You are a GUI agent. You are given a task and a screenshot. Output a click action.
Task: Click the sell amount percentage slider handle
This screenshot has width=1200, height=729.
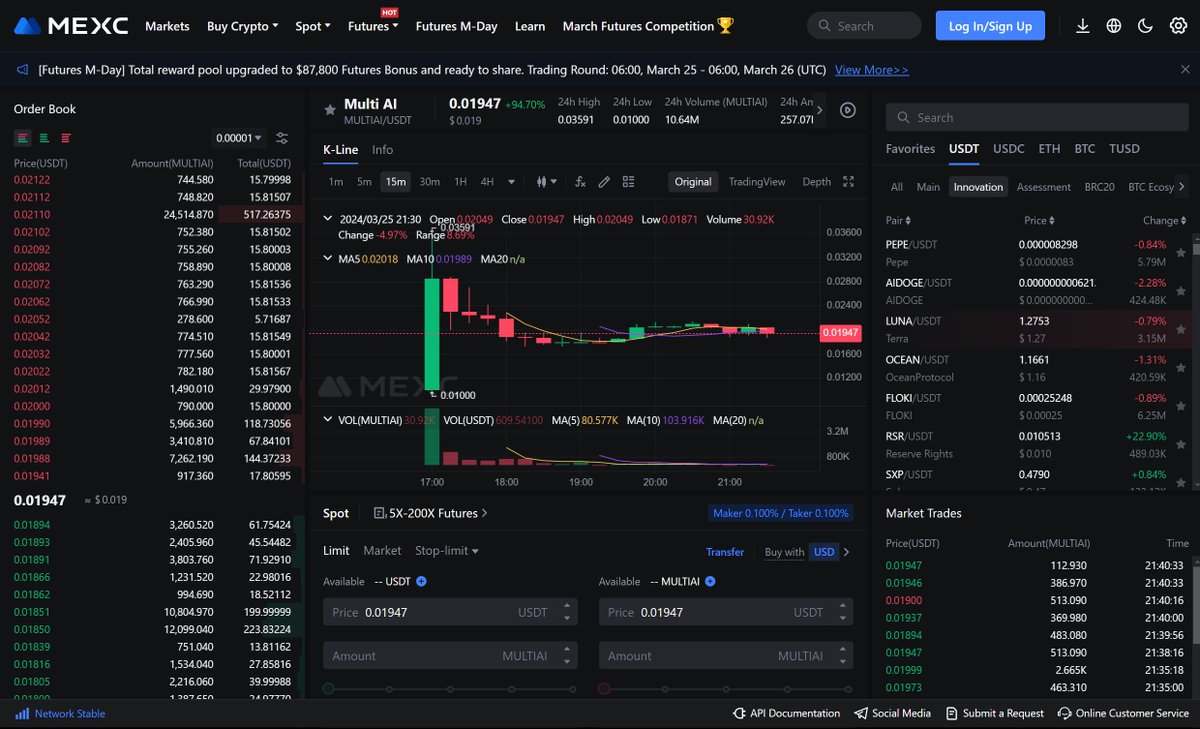pyautogui.click(x=604, y=689)
